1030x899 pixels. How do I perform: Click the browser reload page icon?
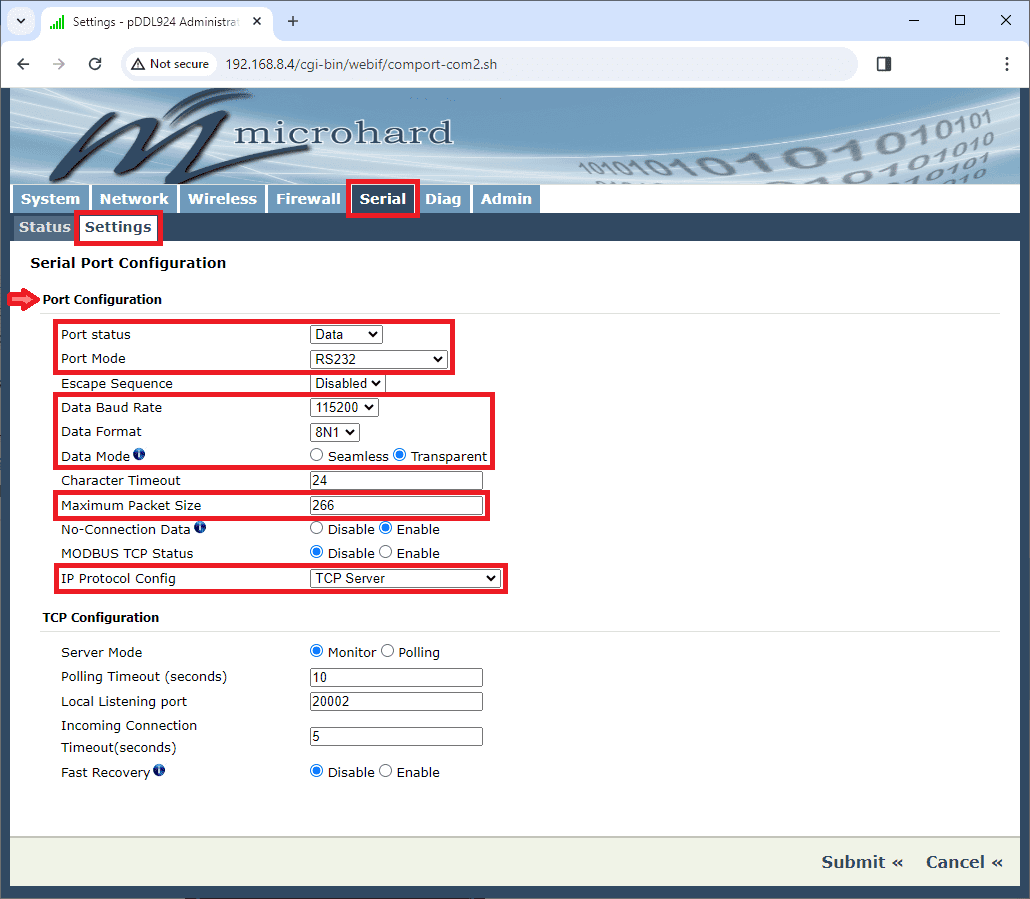coord(95,64)
